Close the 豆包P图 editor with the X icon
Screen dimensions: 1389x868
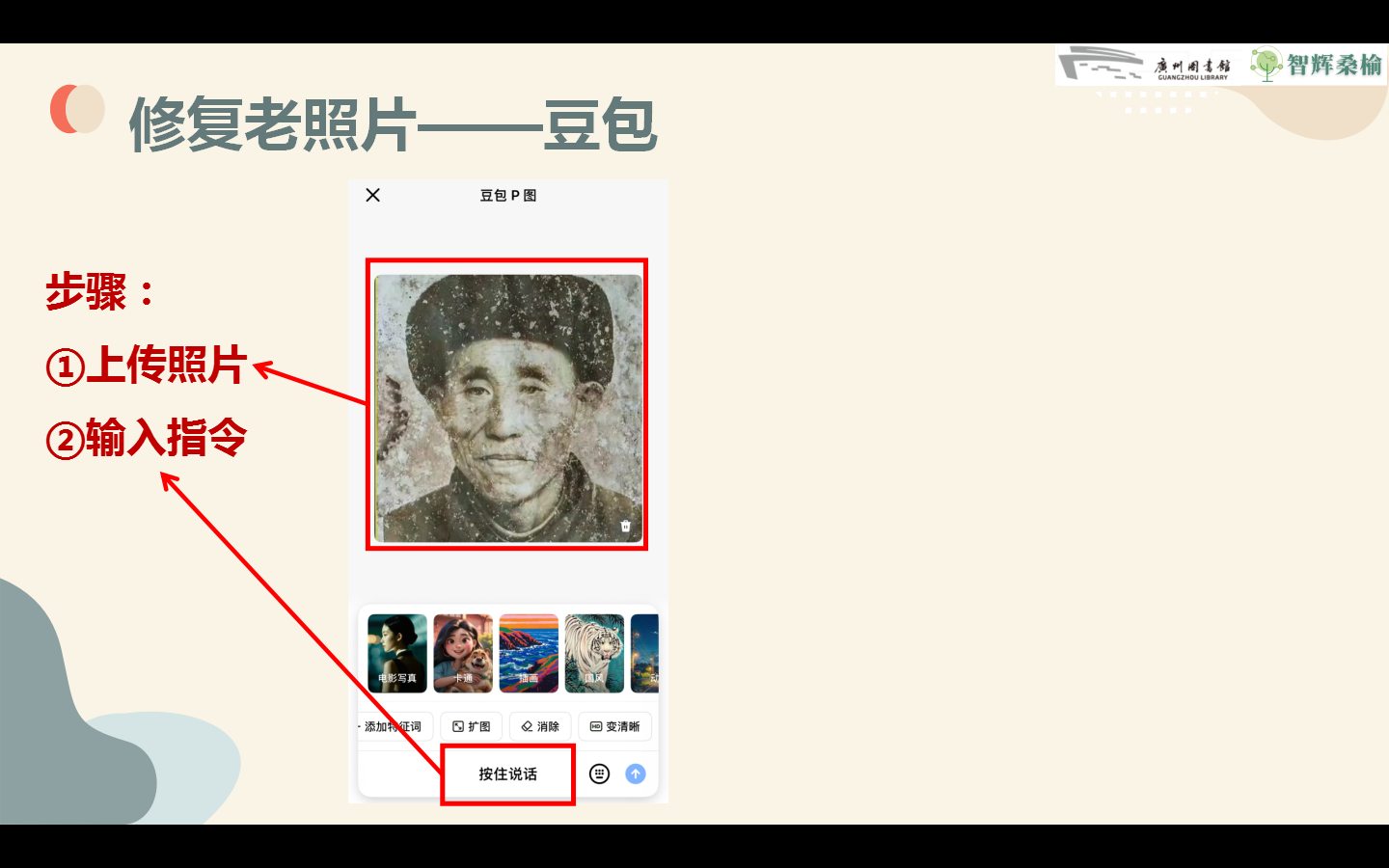coord(372,195)
